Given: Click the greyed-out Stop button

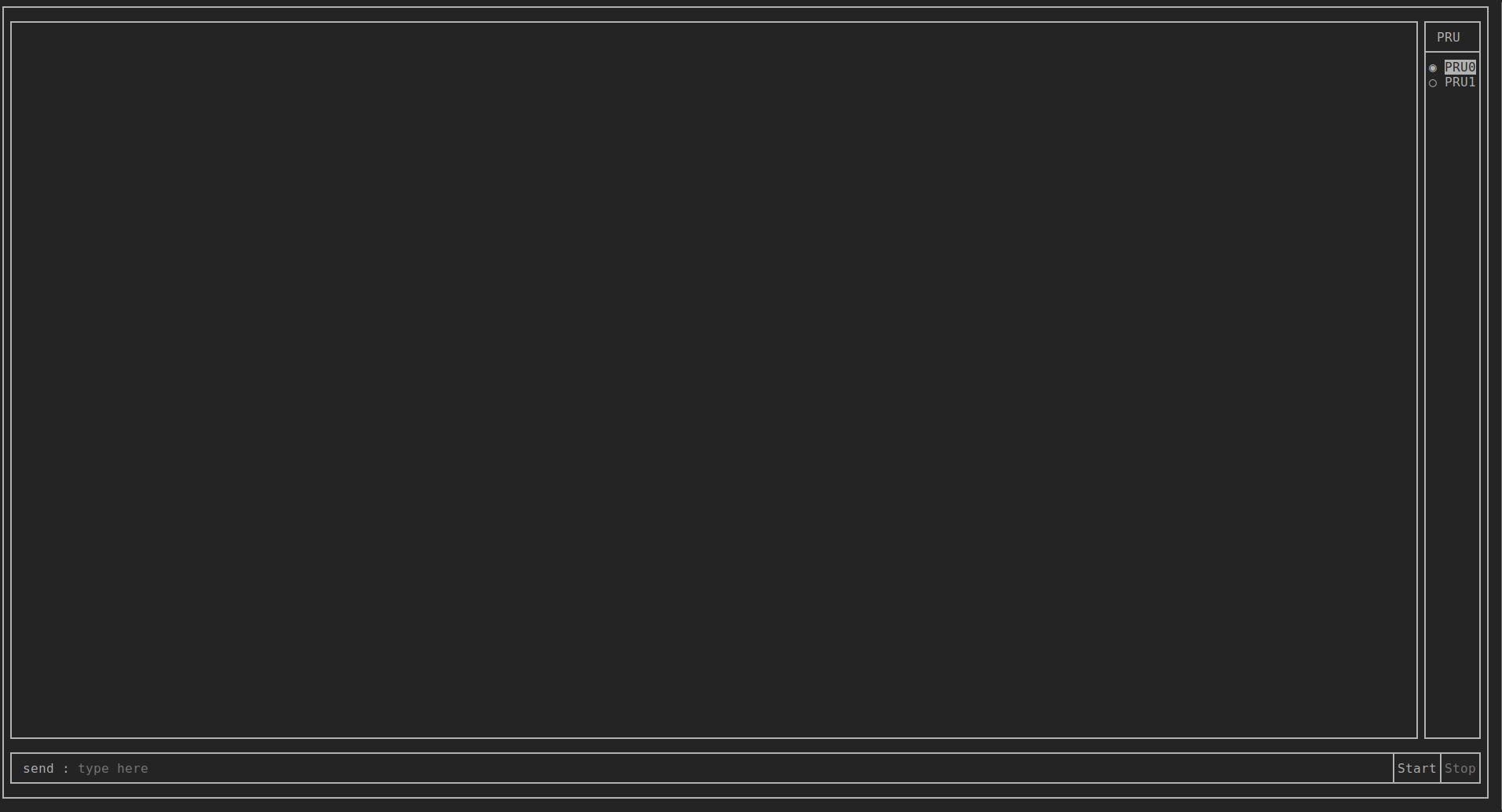Looking at the screenshot, I should pos(1460,768).
